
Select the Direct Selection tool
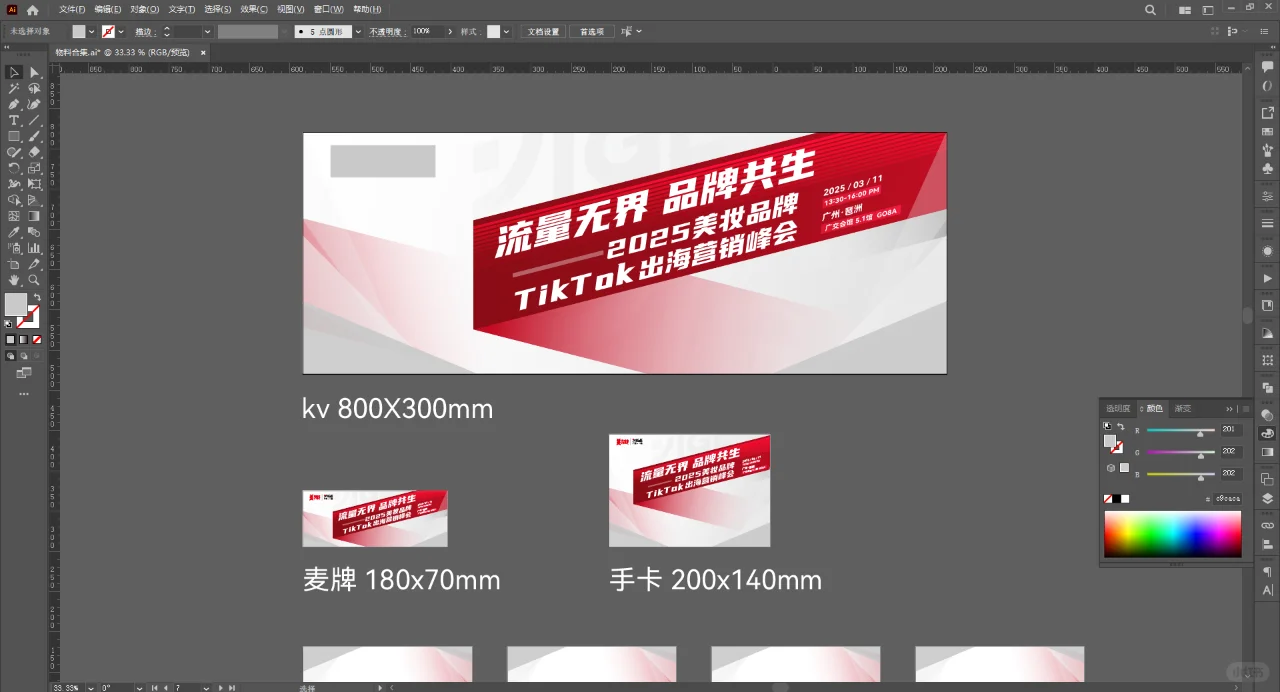(x=34, y=72)
